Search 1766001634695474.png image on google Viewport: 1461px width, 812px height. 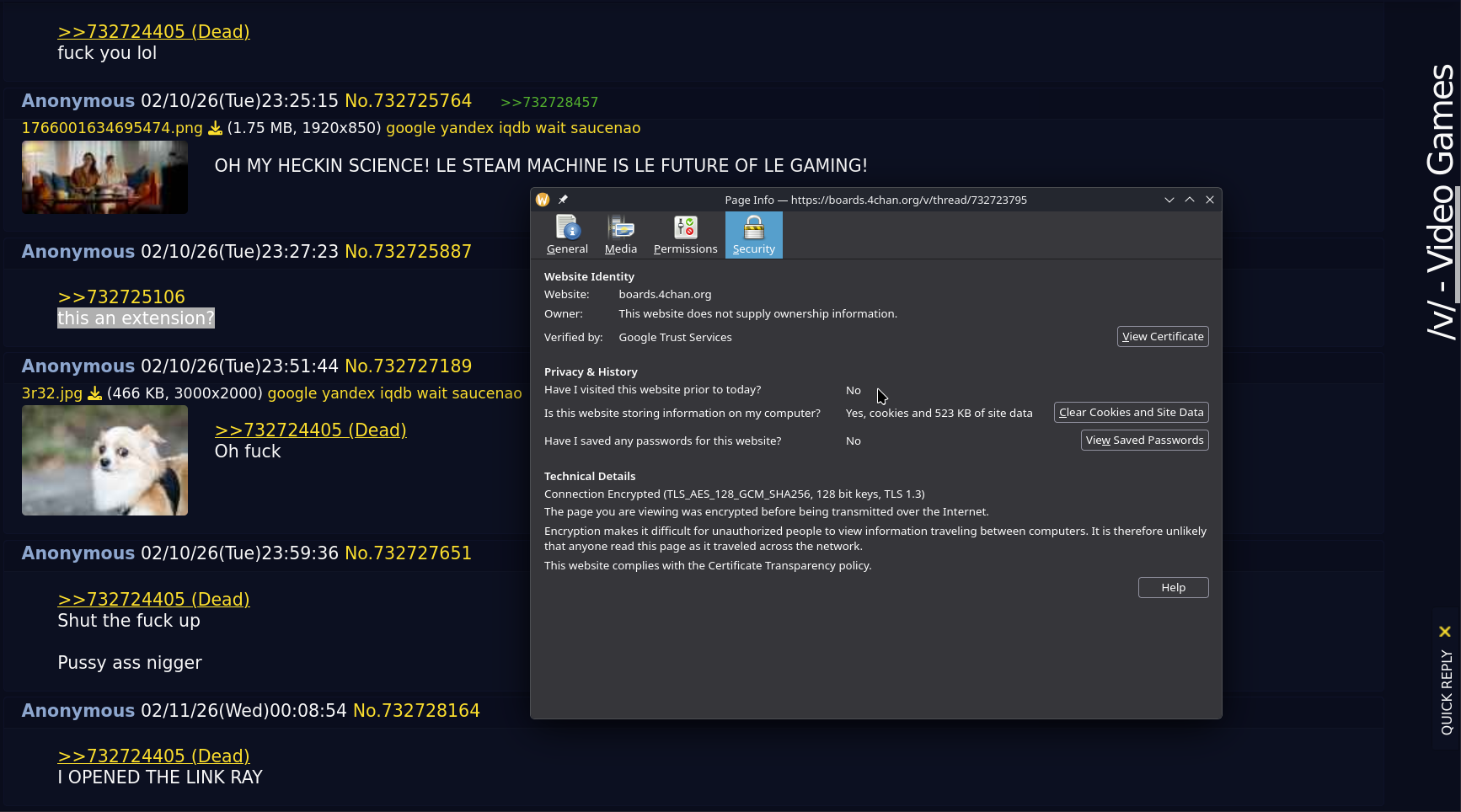coord(410,128)
